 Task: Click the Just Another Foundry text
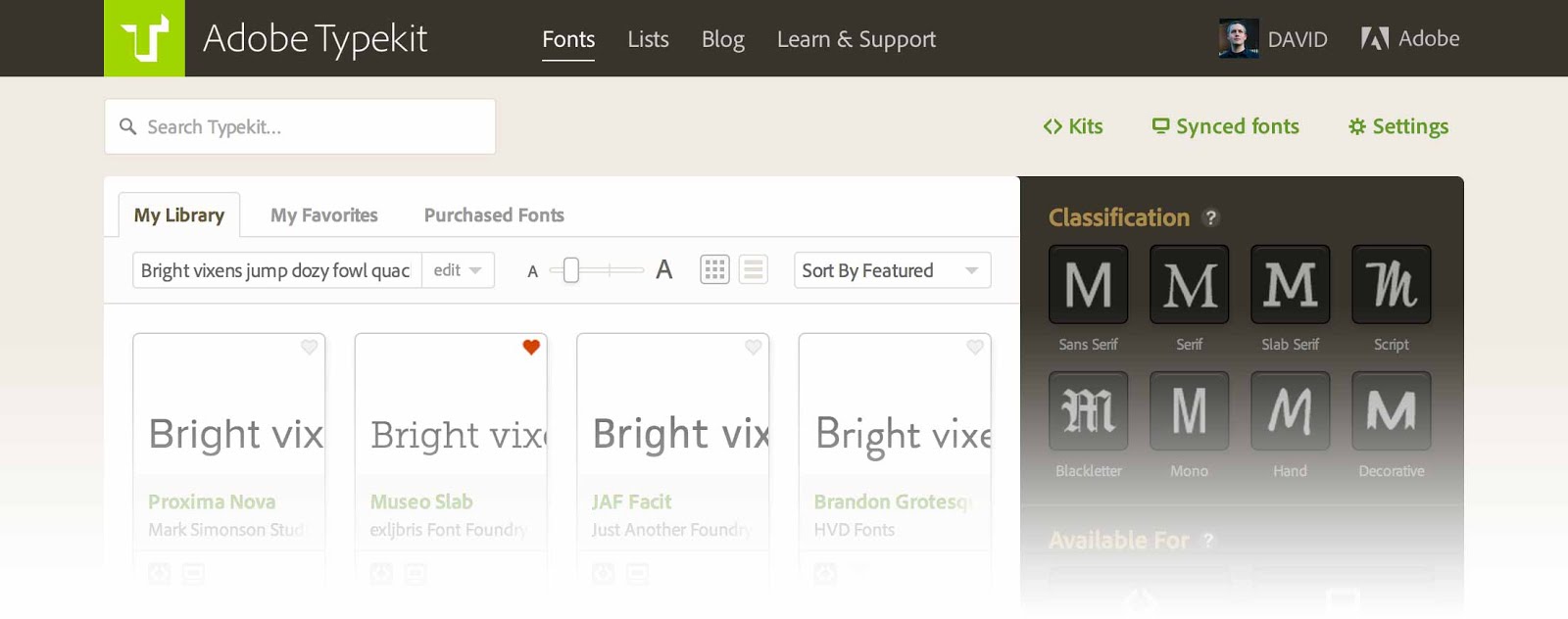tap(671, 530)
